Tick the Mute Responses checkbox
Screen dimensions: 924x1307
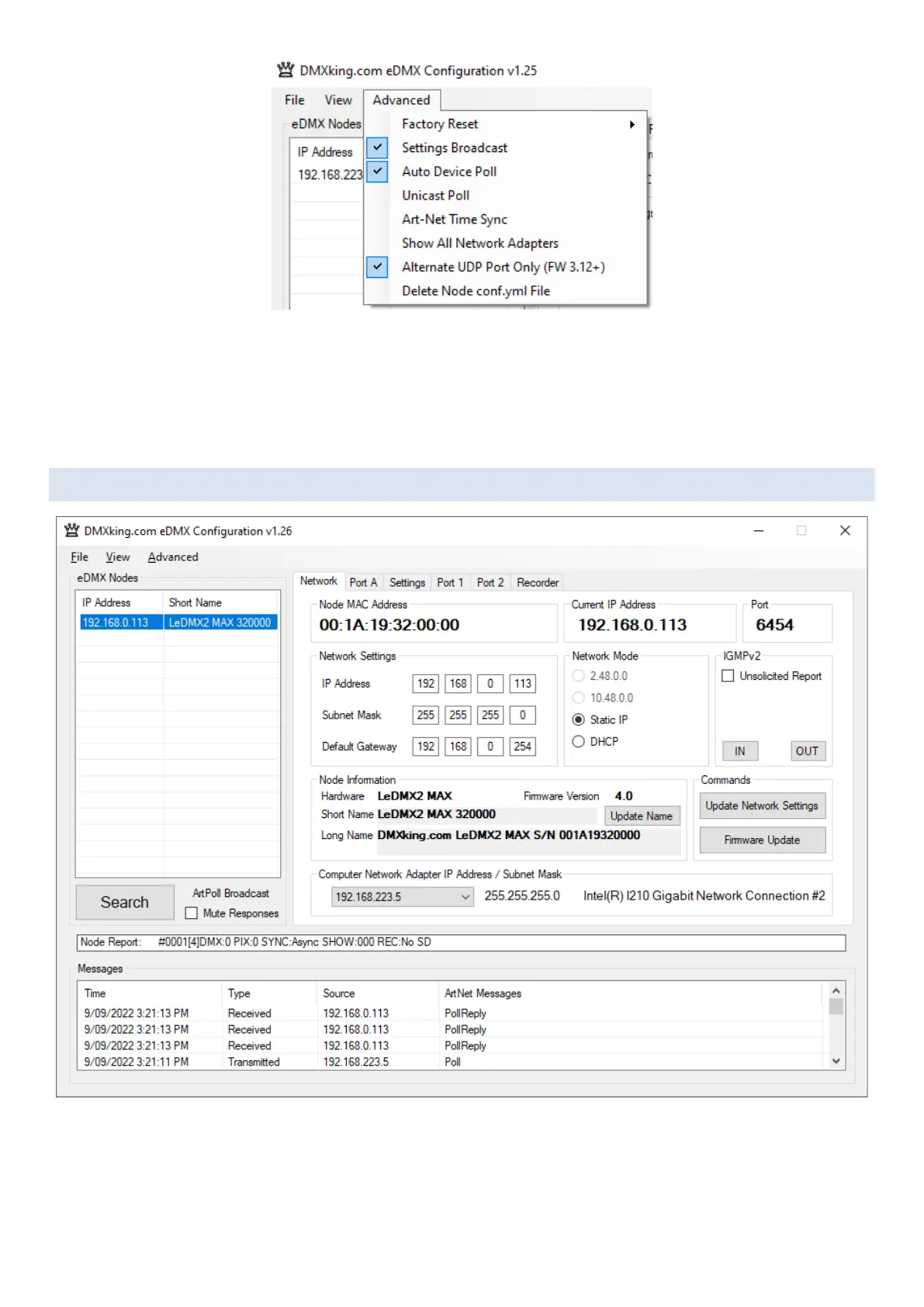[191, 914]
